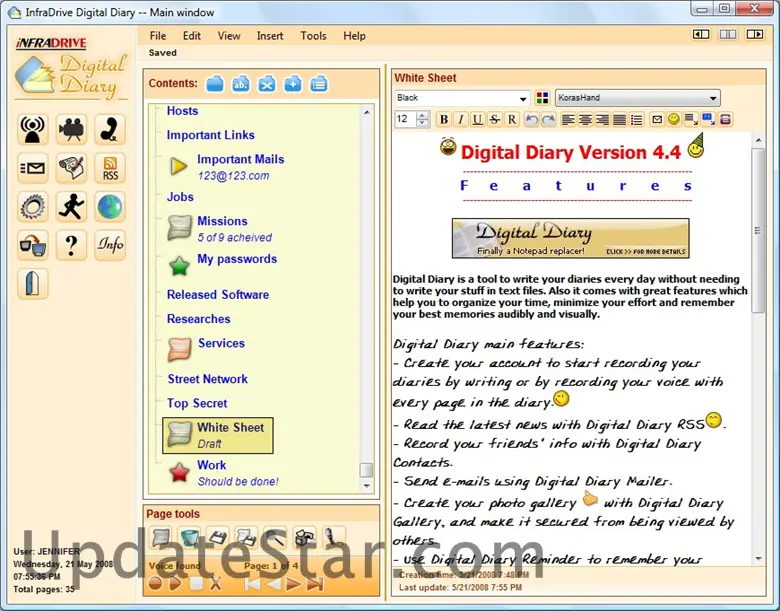Open the Help menu
780x611 pixels.
click(x=354, y=36)
